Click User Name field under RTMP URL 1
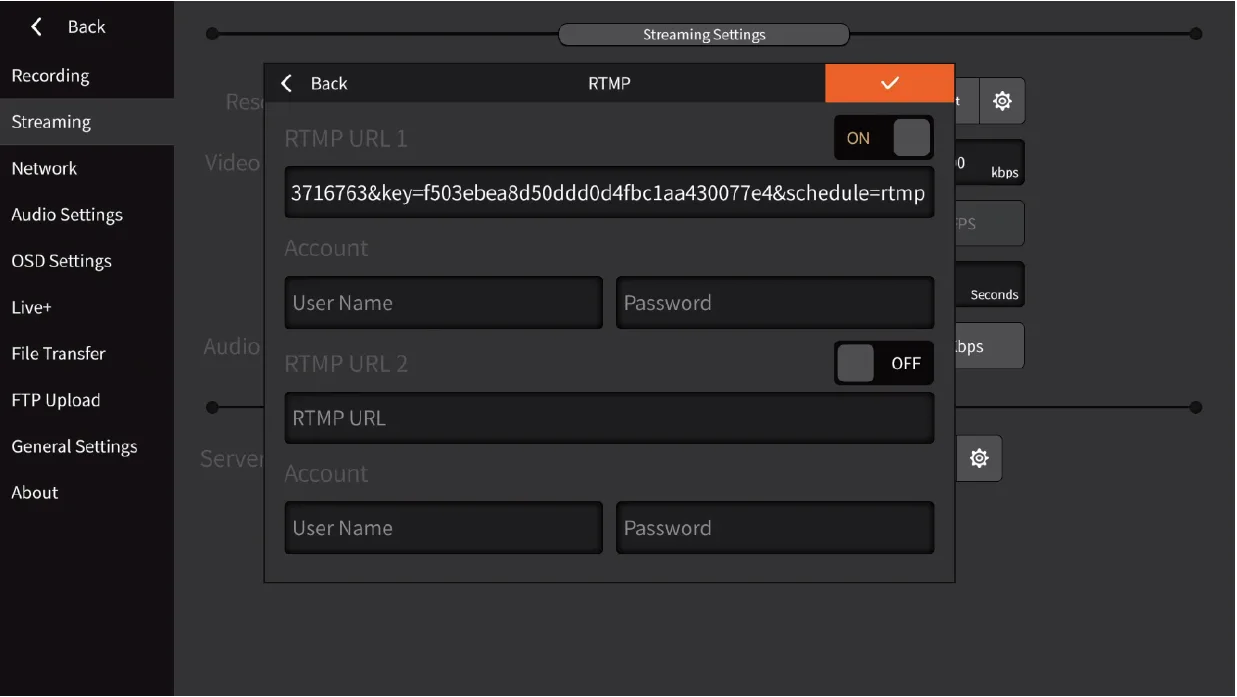Viewport: 1237px width, 697px height. pos(444,303)
